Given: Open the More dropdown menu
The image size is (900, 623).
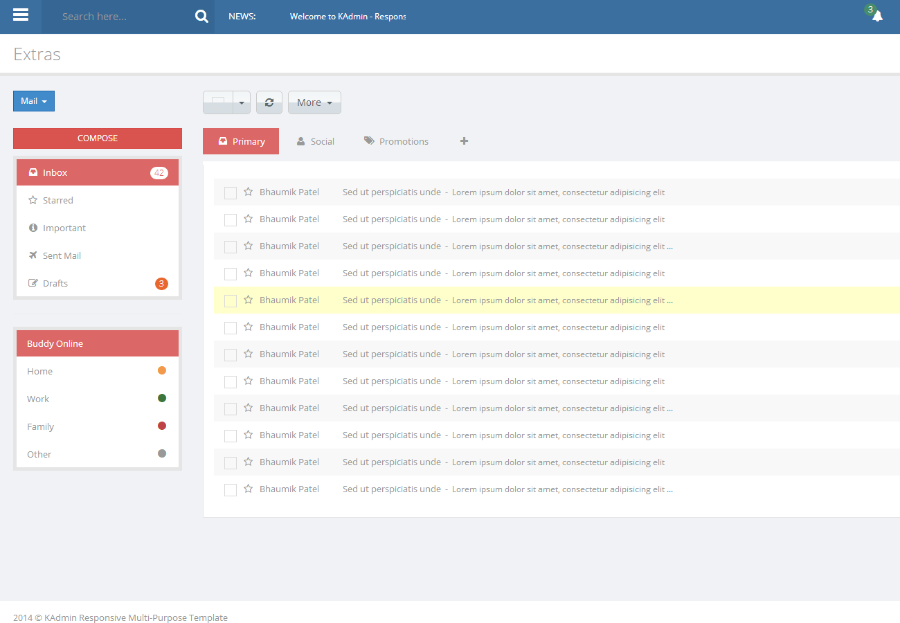Looking at the screenshot, I should pos(314,103).
